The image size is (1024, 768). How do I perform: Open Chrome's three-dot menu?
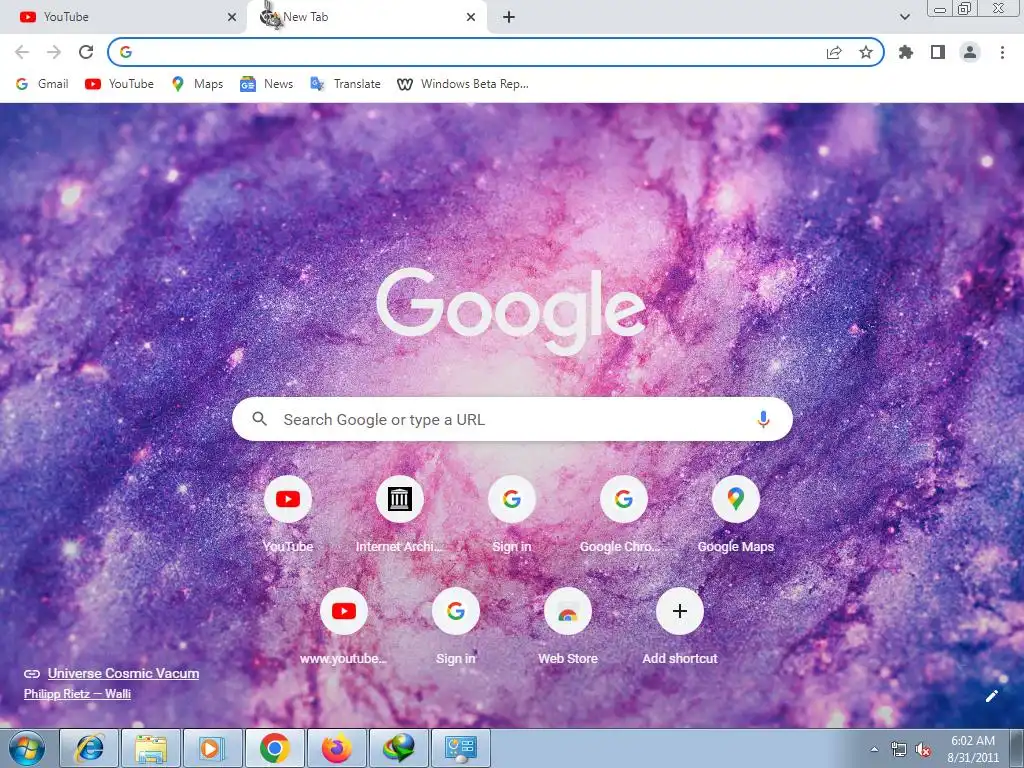[1002, 52]
